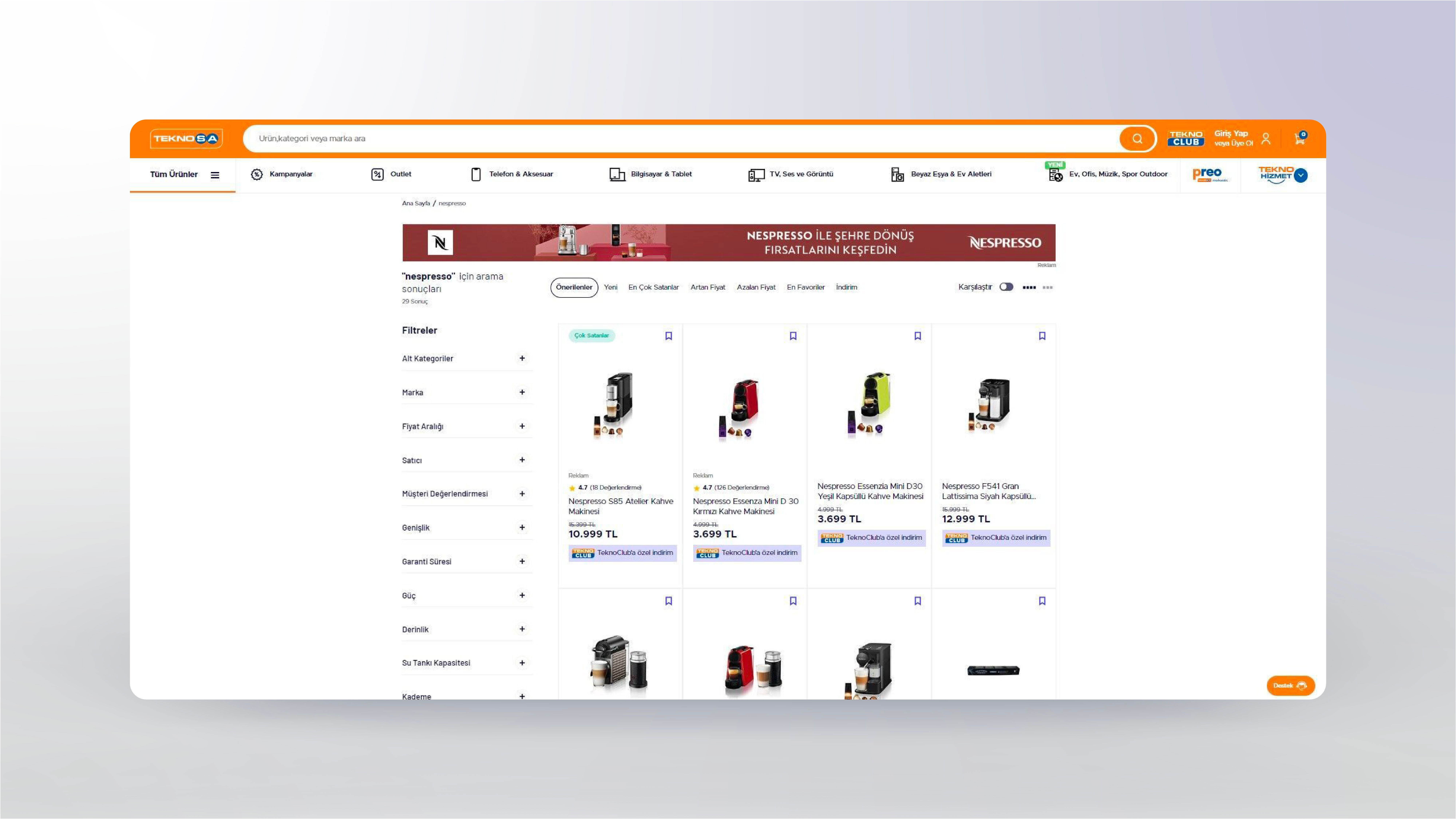
Task: Expand the Marka filter section
Action: tap(522, 392)
